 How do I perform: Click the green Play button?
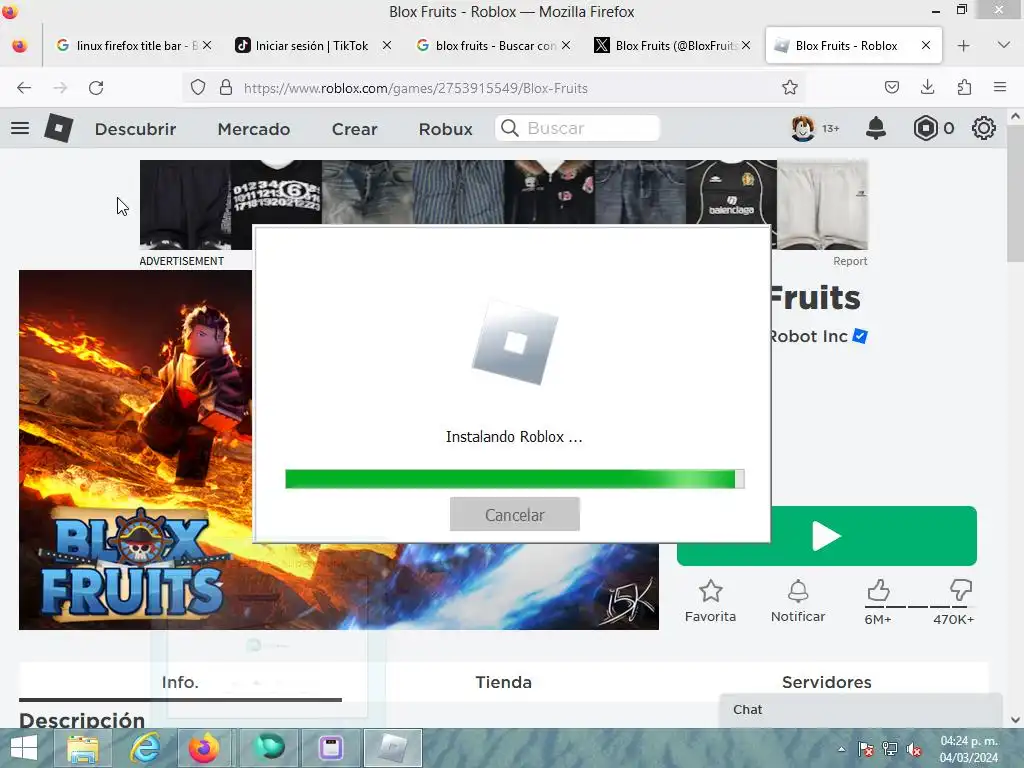[x=827, y=536]
